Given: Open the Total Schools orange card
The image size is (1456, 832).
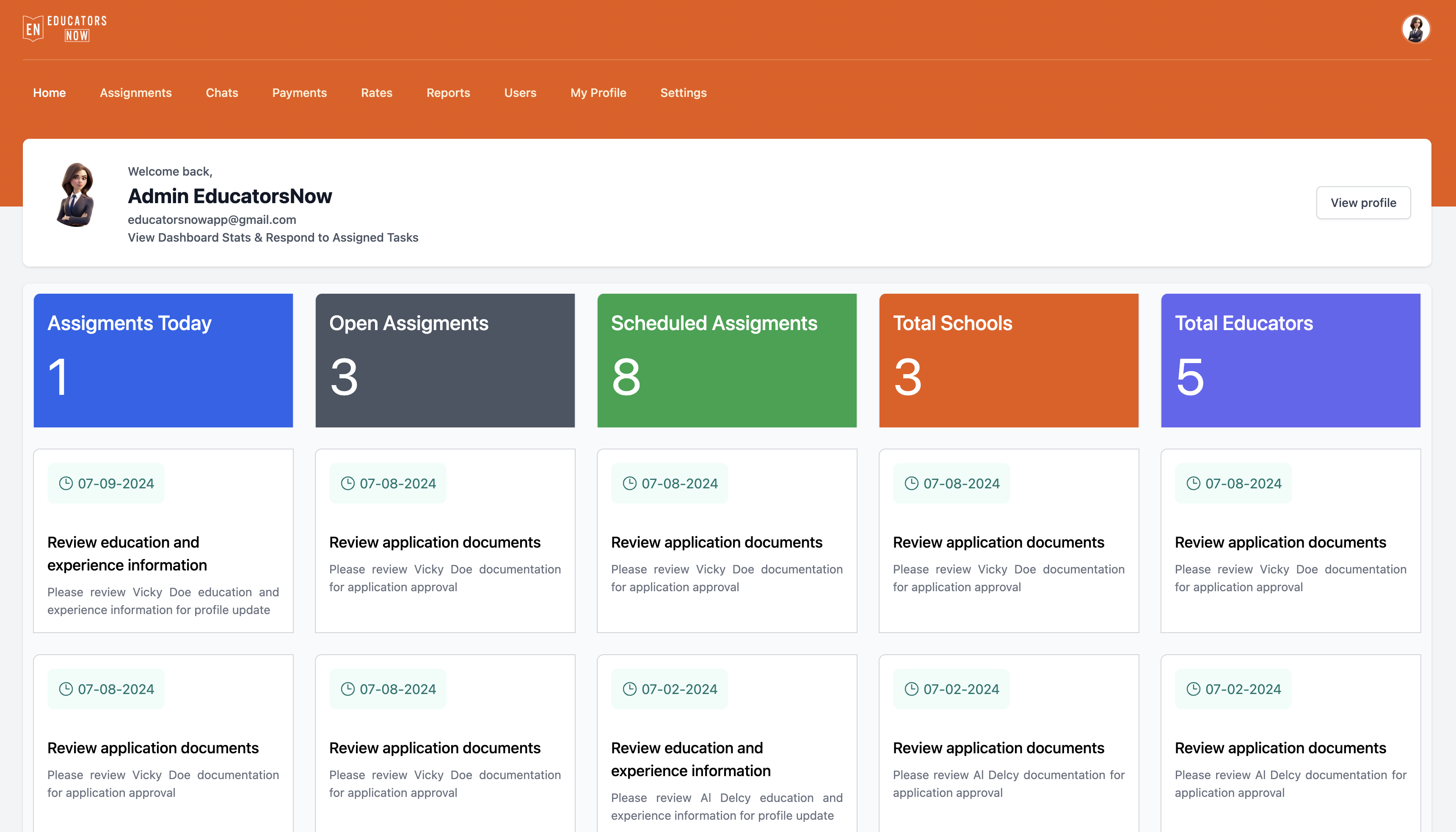Looking at the screenshot, I should click(1008, 360).
